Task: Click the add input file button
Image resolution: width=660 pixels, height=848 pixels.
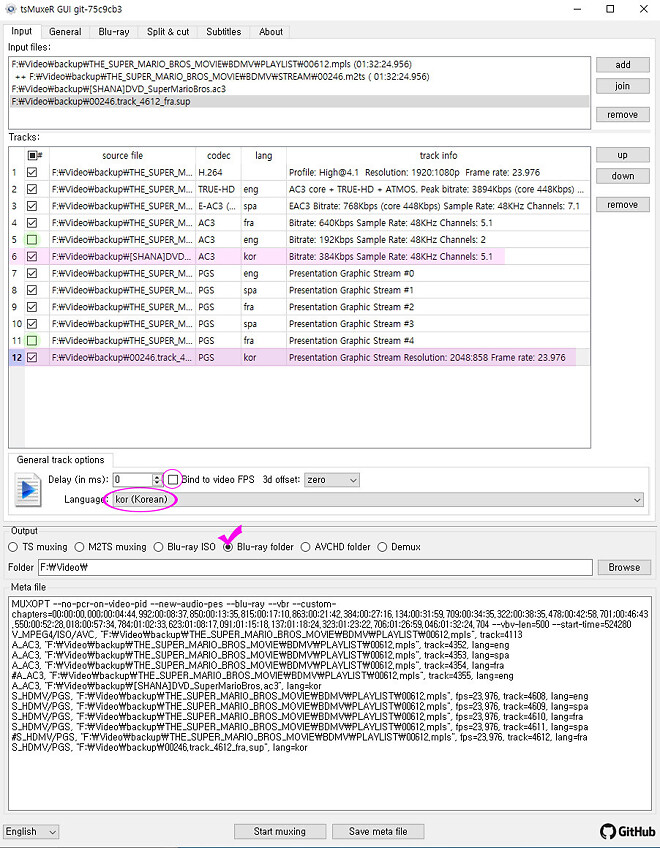Action: click(x=623, y=65)
